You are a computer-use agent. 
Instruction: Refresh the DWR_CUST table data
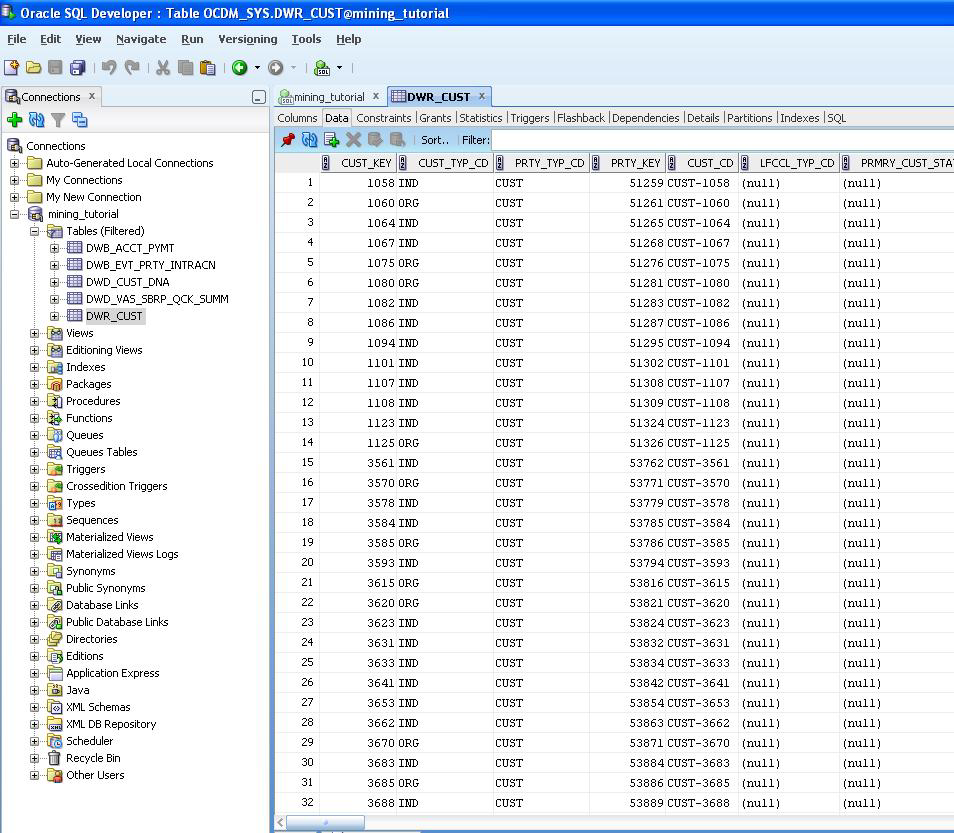point(310,140)
